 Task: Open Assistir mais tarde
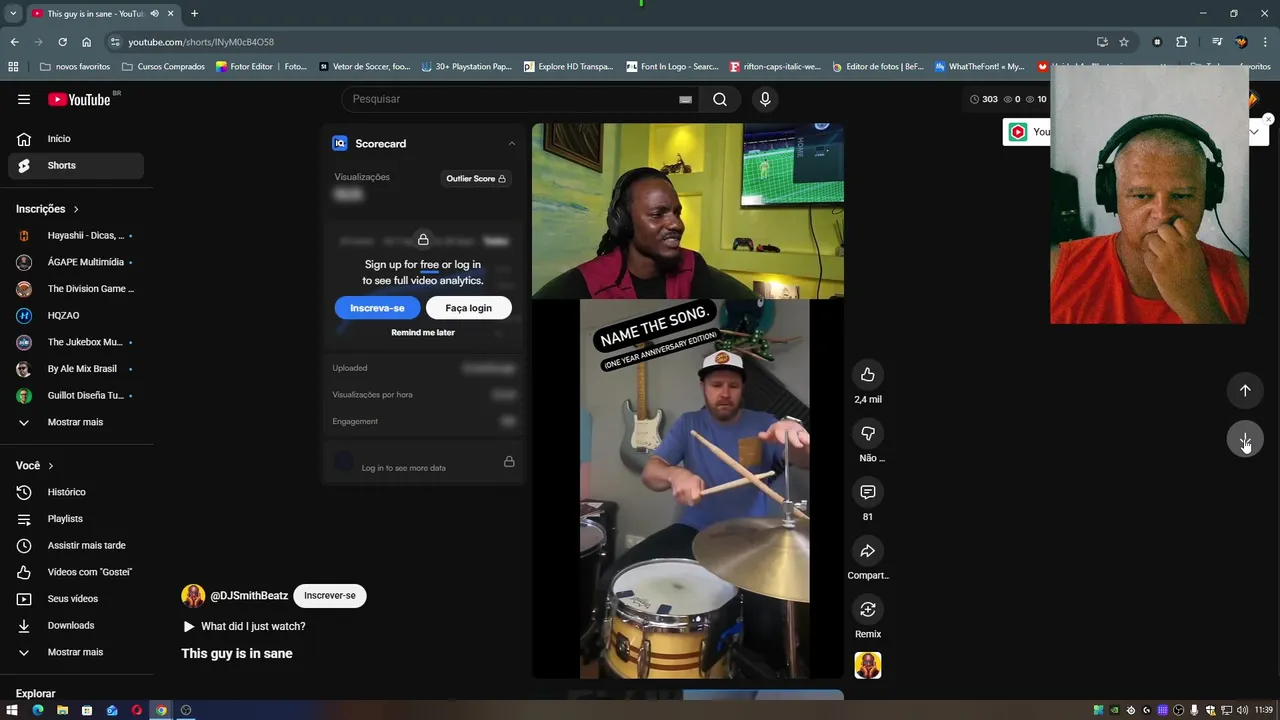[x=76, y=546]
